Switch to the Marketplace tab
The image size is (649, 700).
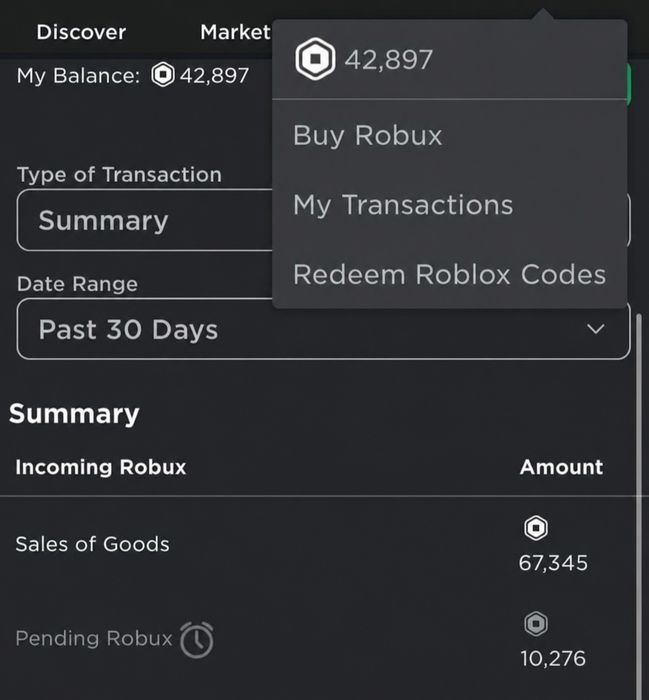point(235,32)
